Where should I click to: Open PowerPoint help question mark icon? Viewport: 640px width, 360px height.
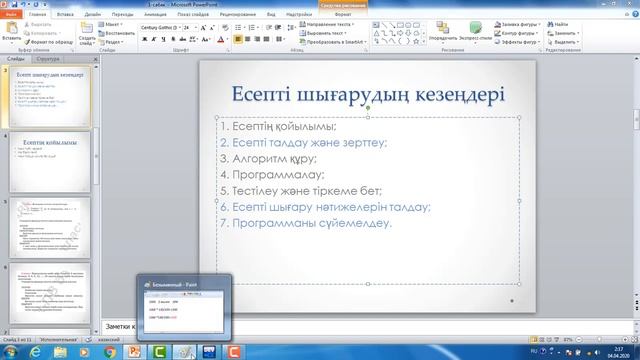pyautogui.click(x=636, y=14)
